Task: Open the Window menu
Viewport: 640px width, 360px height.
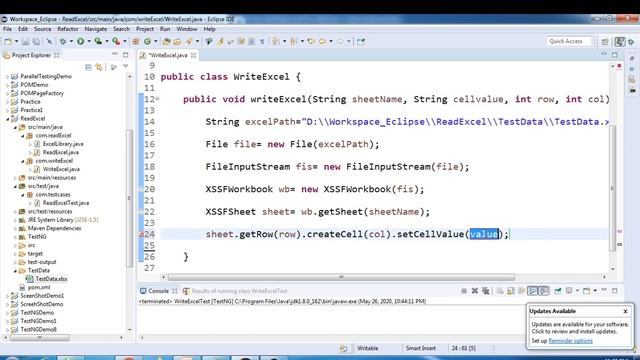Action: click(187, 29)
